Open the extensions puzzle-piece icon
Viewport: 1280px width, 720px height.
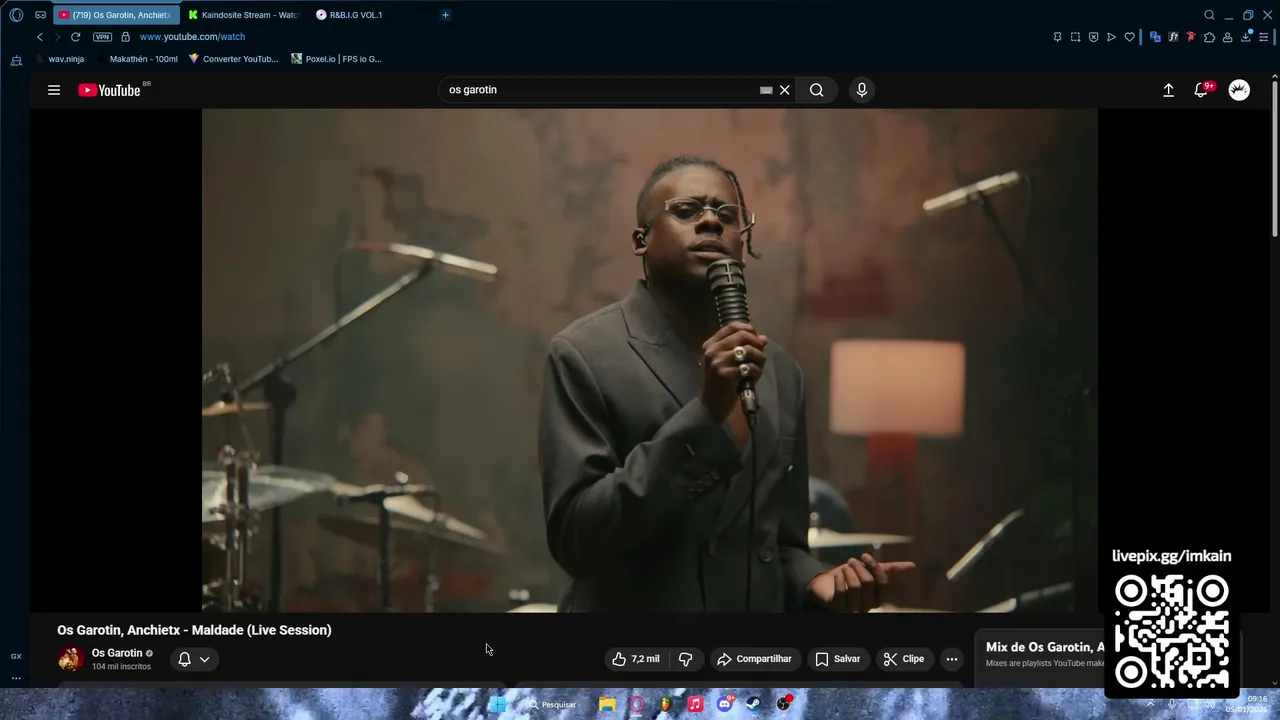1209,37
